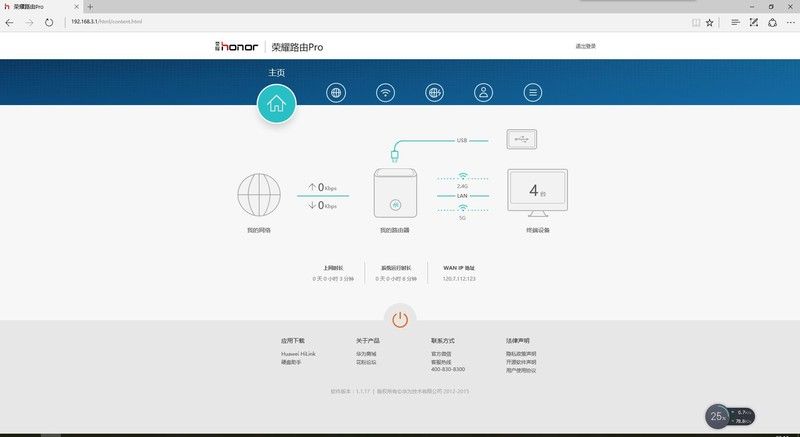
Task: Click the 系统运行时长 heading
Action: tap(396, 268)
